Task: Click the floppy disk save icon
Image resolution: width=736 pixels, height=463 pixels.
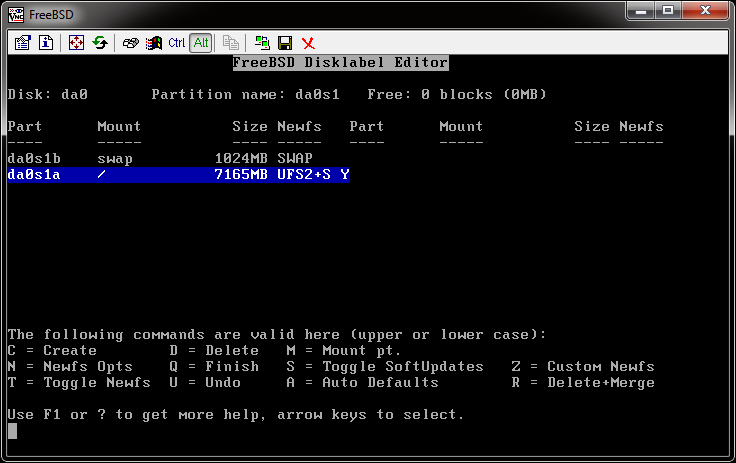Action: pyautogui.click(x=285, y=43)
